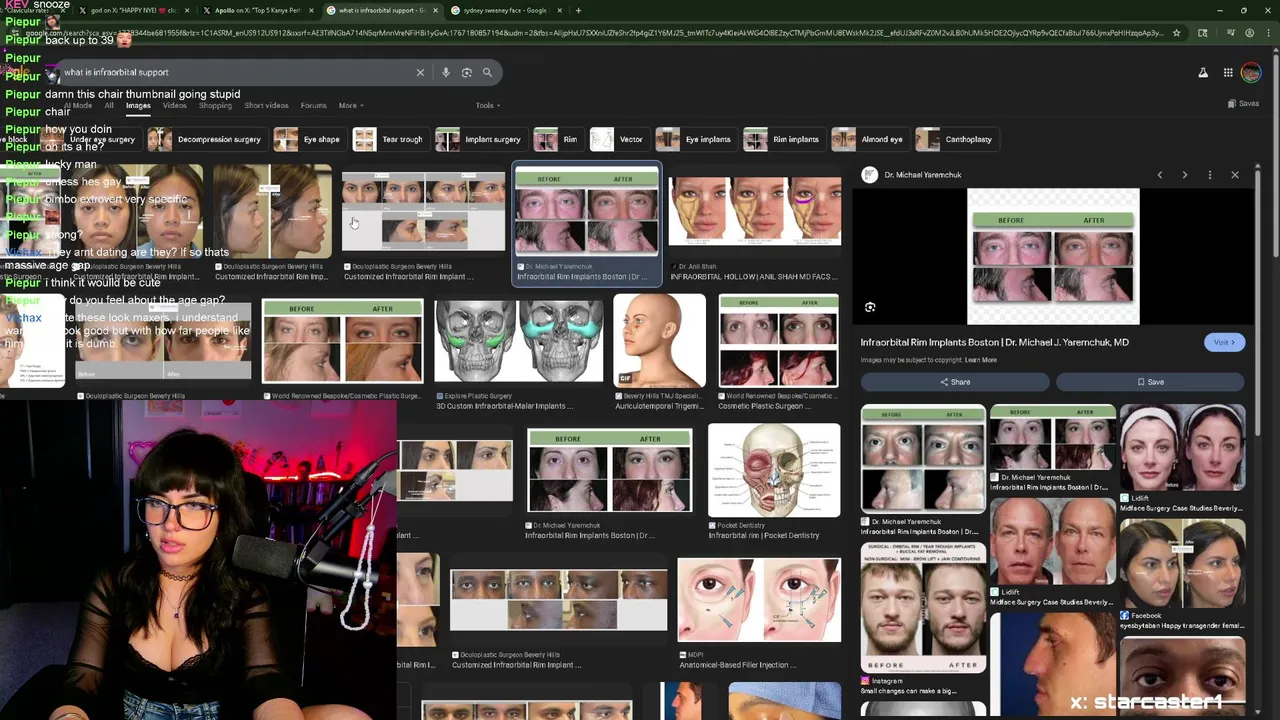
Task: Click the search query input field
Action: [235, 72]
